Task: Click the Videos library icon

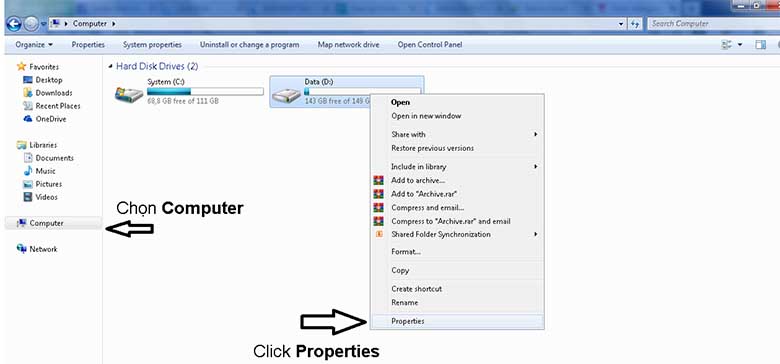Action: pos(28,197)
